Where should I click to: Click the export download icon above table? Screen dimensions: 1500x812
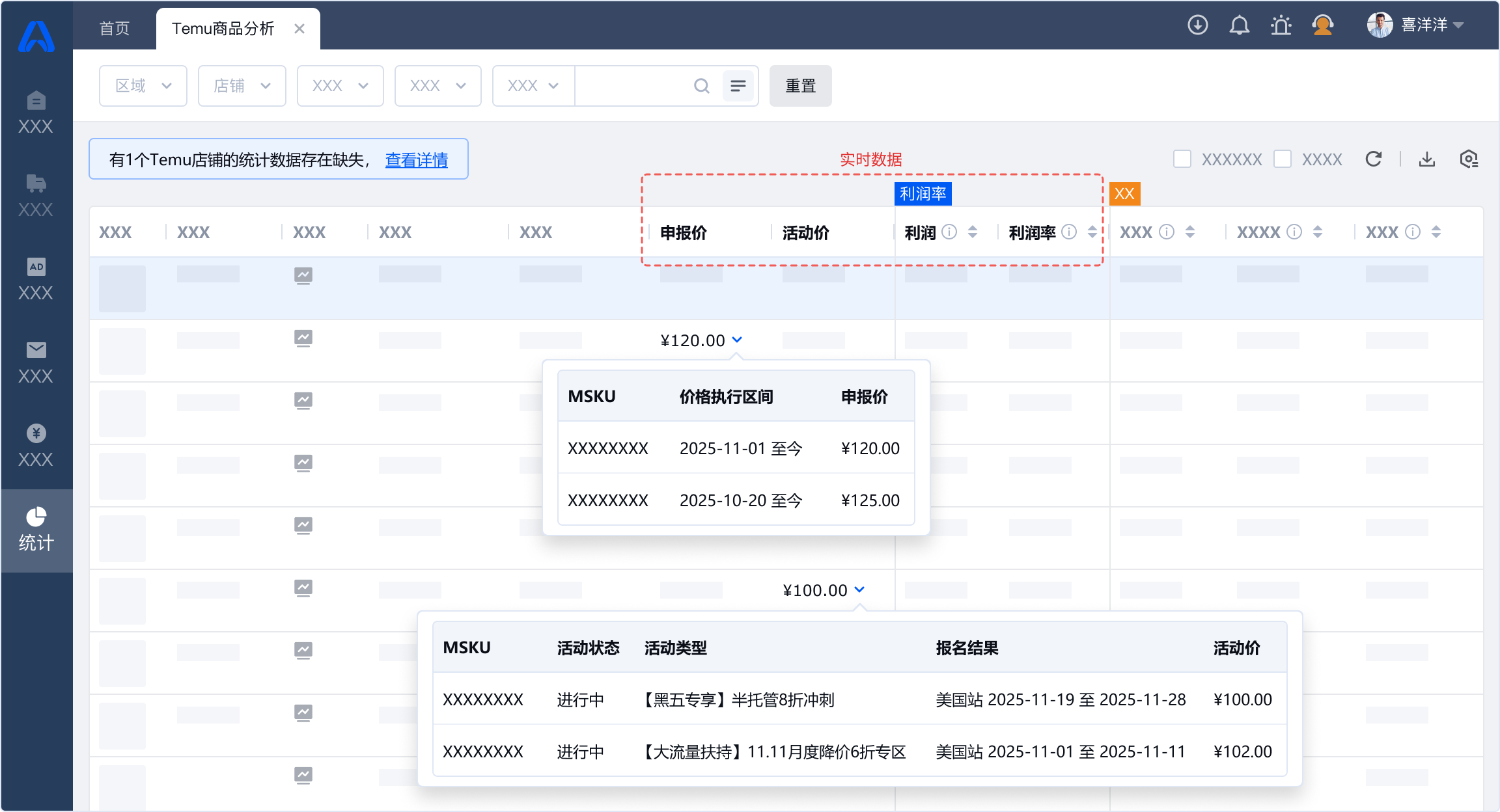click(x=1427, y=159)
